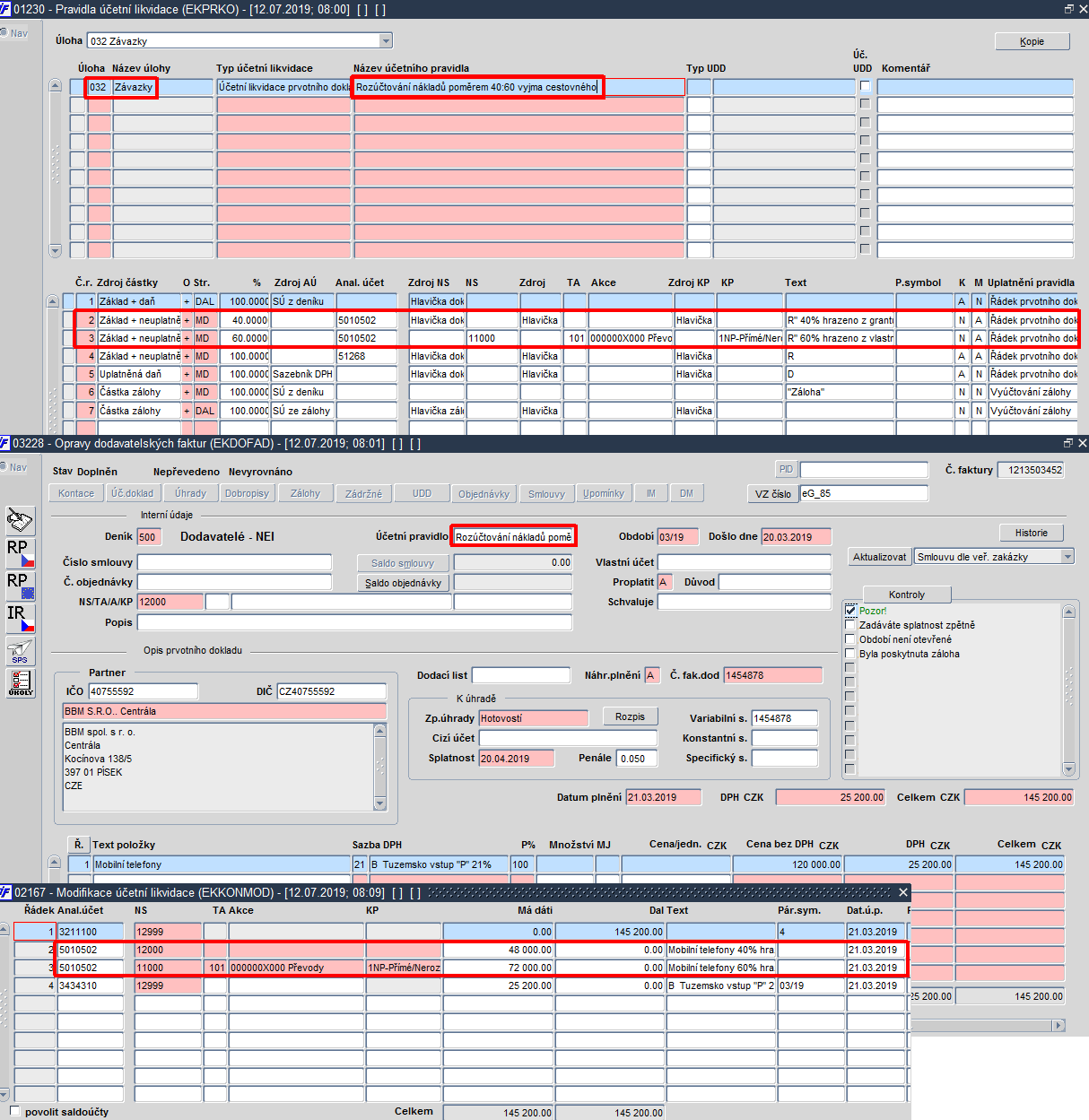Open the IR Czech flag sidebar icon

click(20, 619)
